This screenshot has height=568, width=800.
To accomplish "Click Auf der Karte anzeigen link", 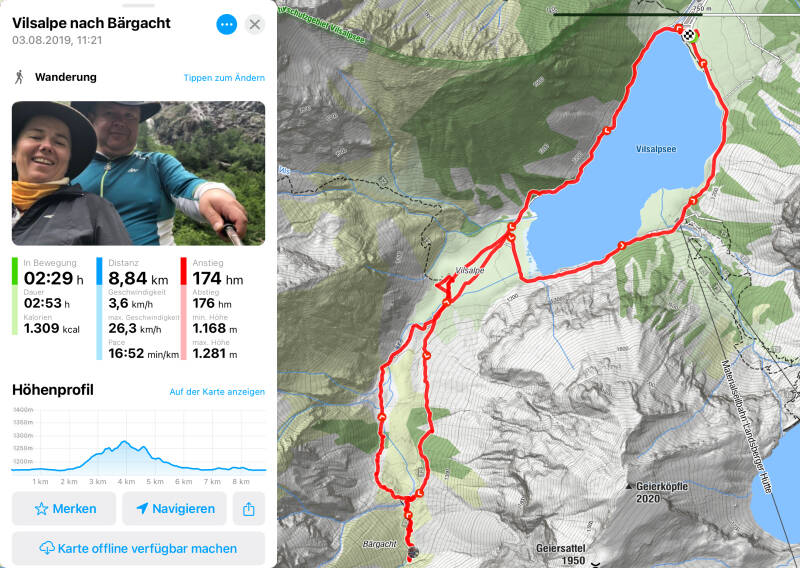I will (x=217, y=391).
